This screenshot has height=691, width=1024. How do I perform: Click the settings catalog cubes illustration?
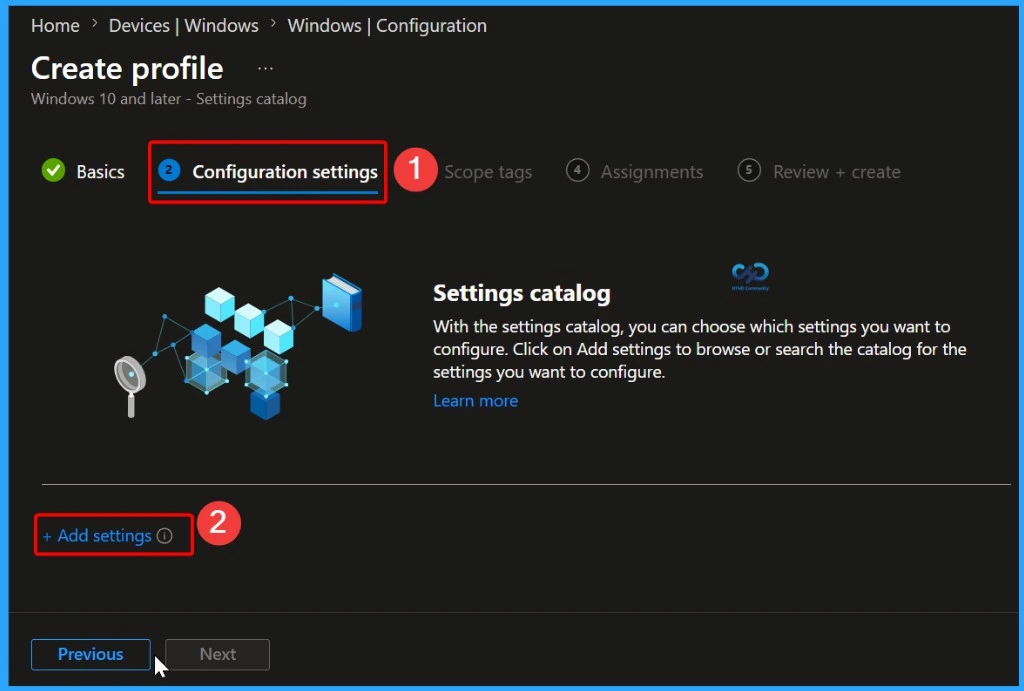239,346
